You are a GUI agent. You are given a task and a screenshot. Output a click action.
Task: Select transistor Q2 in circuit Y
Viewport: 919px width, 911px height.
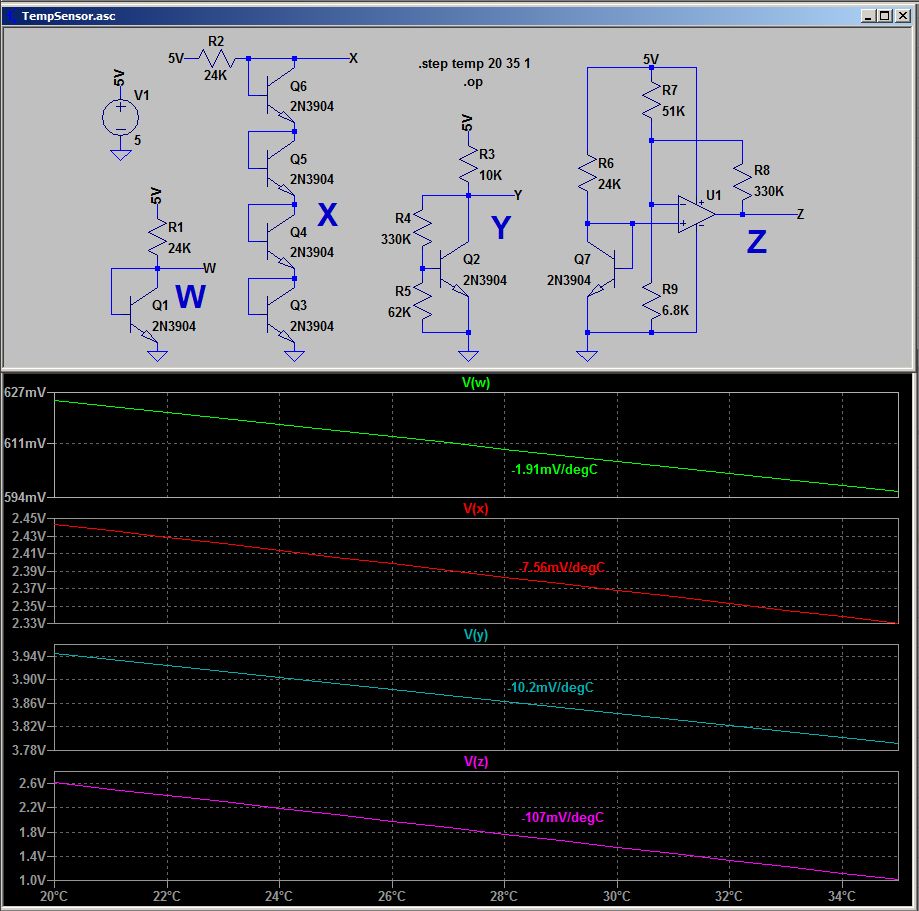coord(455,268)
